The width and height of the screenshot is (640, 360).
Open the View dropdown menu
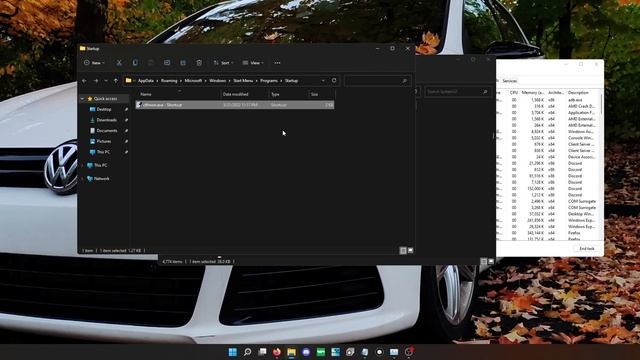coord(253,63)
